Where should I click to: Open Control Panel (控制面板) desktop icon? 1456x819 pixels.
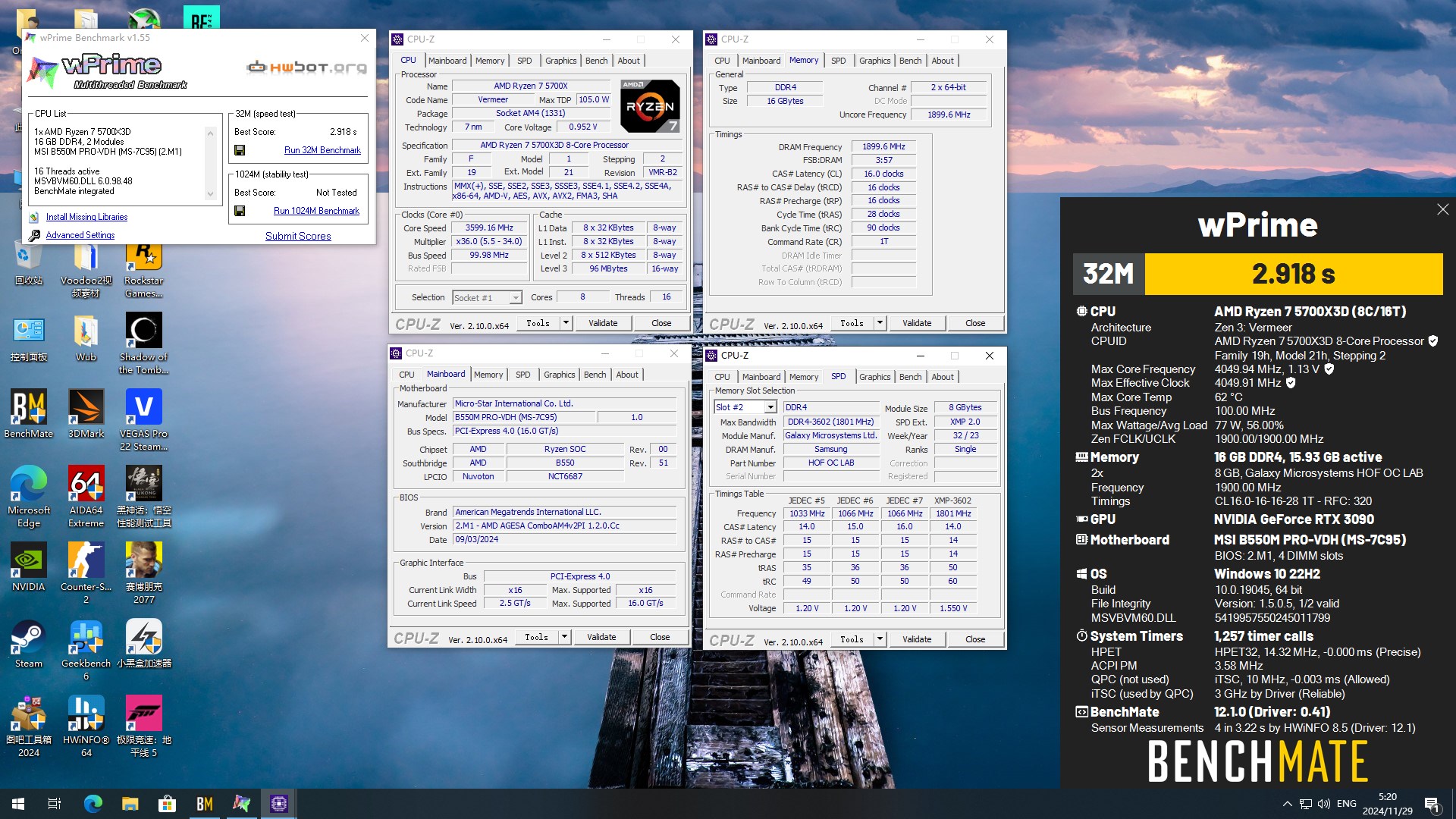(29, 337)
